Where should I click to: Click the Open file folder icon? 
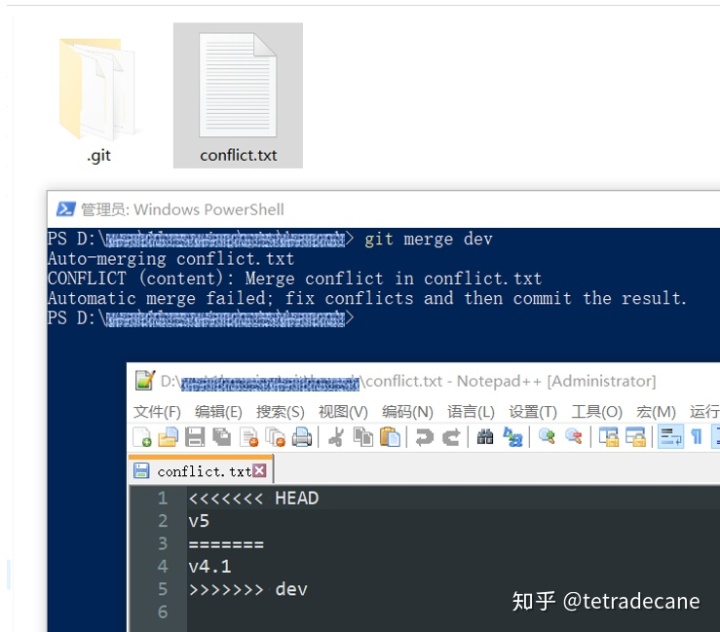pyautogui.click(x=168, y=437)
